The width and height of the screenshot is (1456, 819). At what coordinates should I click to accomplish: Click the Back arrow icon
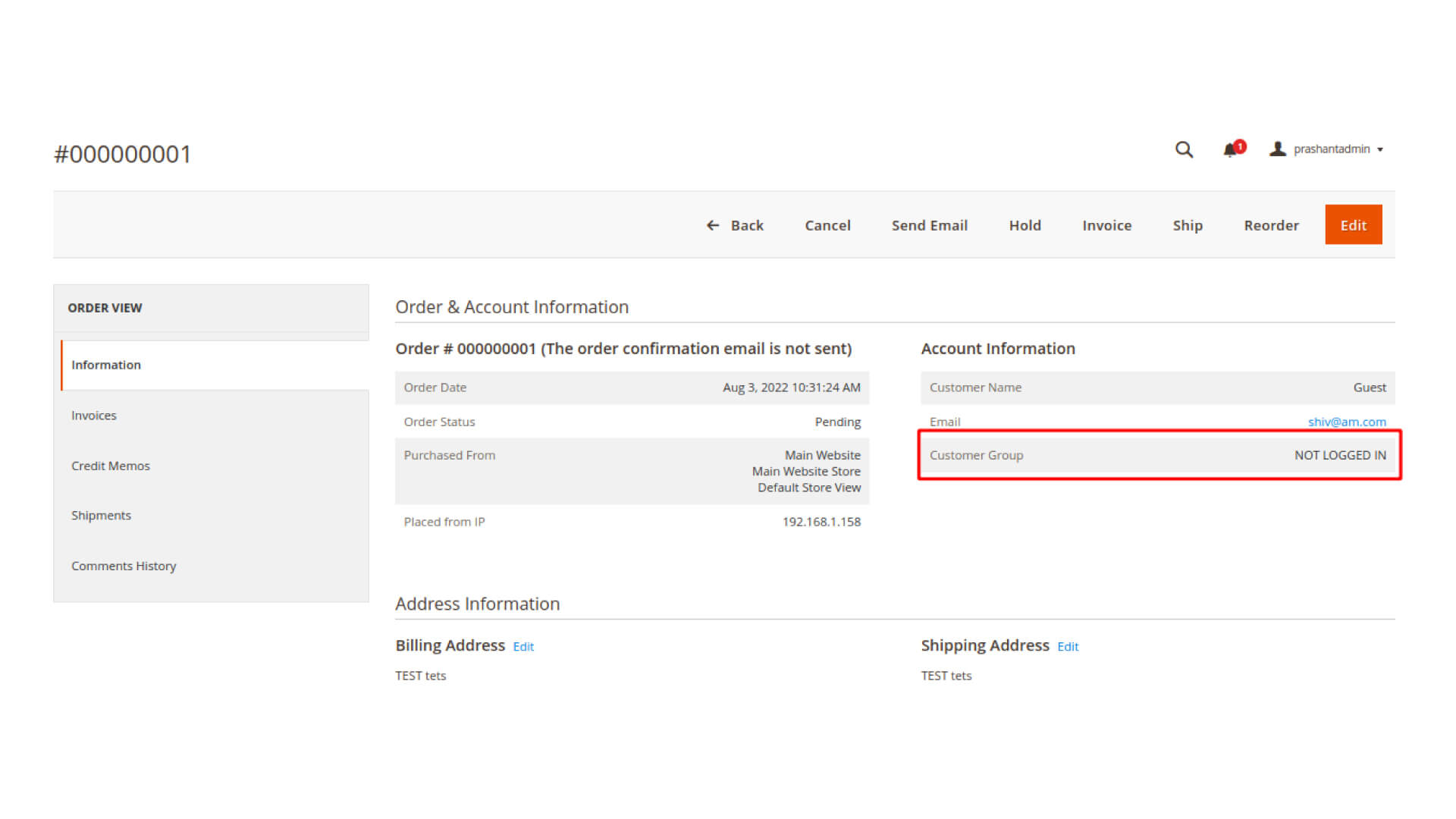pos(713,225)
